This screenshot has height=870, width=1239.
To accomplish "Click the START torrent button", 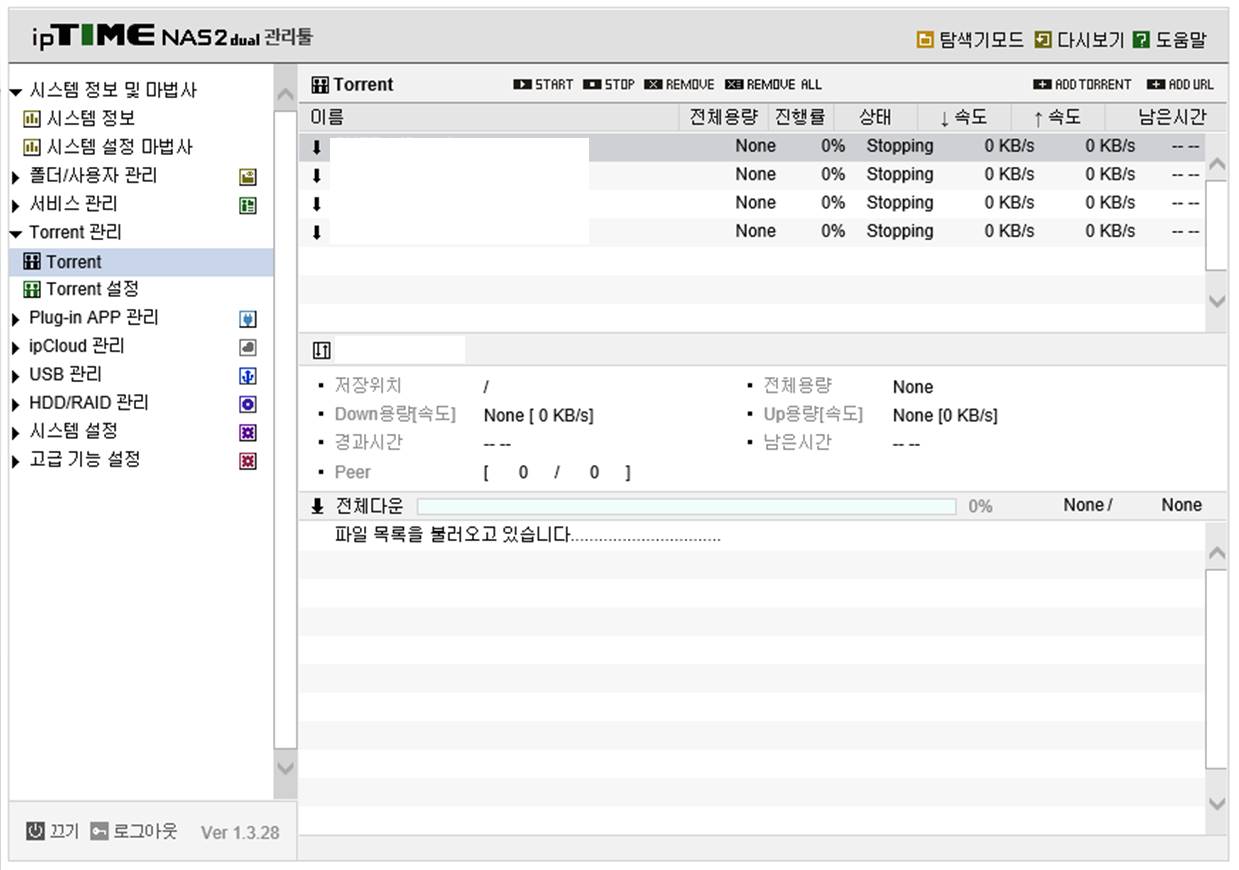I will [543, 85].
